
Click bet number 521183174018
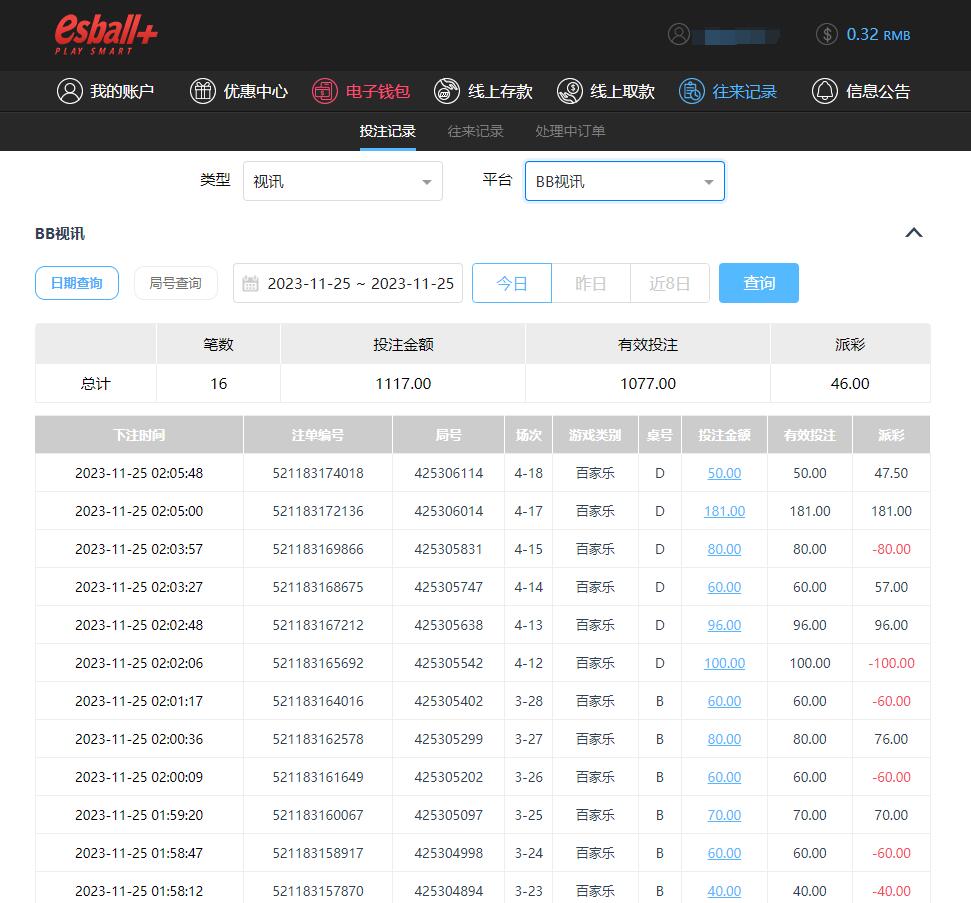click(x=318, y=473)
